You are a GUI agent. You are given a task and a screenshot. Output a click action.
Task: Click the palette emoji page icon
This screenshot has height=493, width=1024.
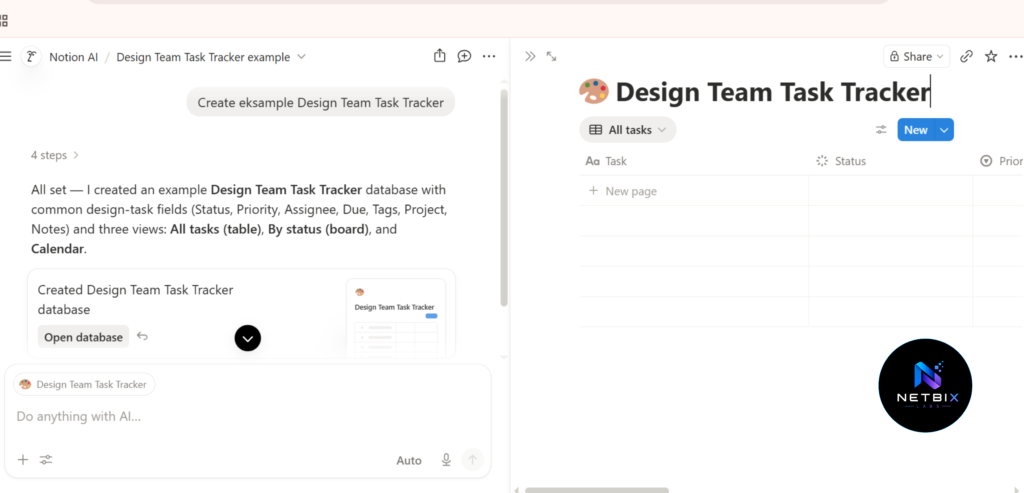tap(594, 92)
